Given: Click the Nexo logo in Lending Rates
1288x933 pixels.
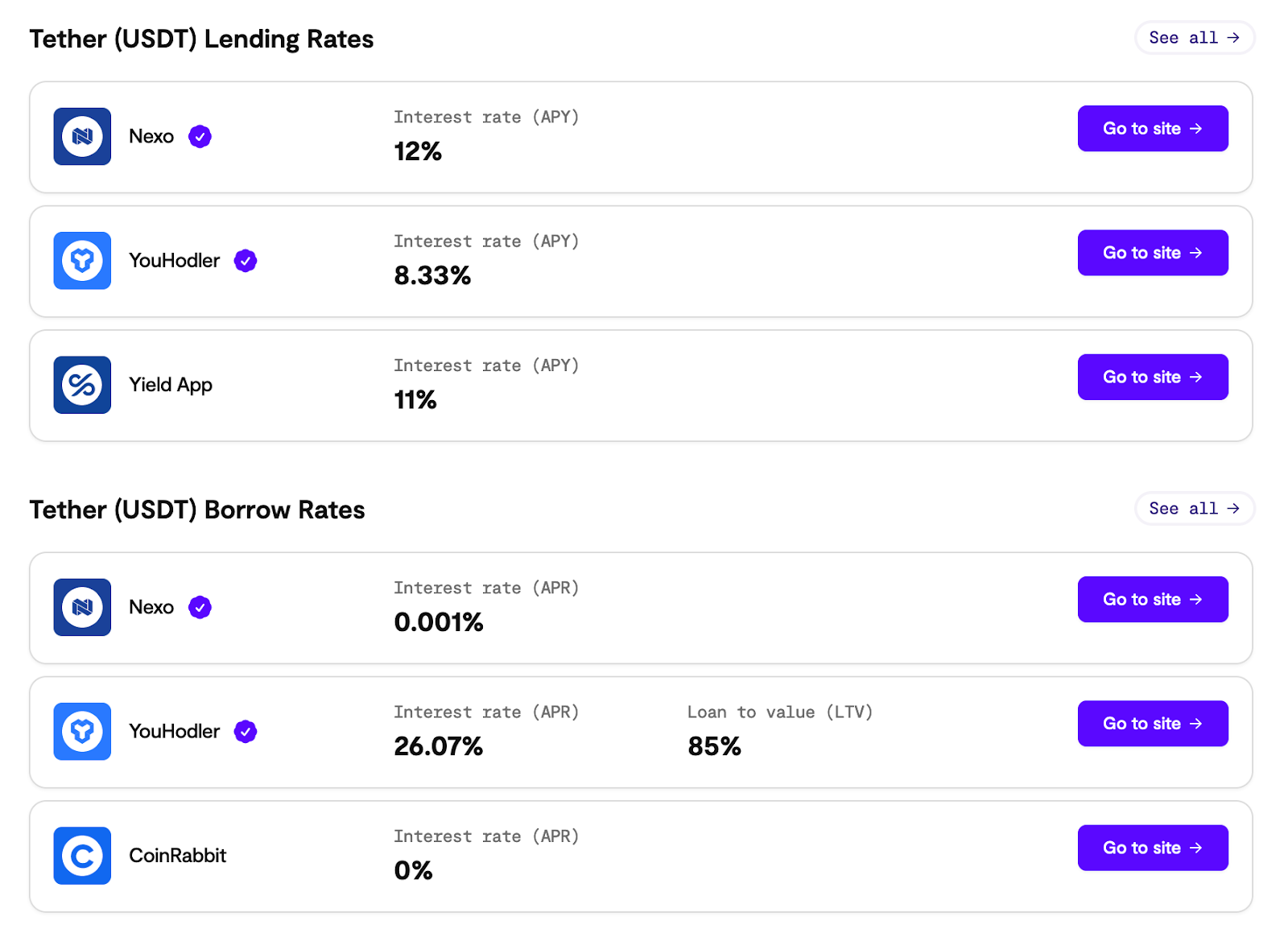Looking at the screenshot, I should pos(82,137).
